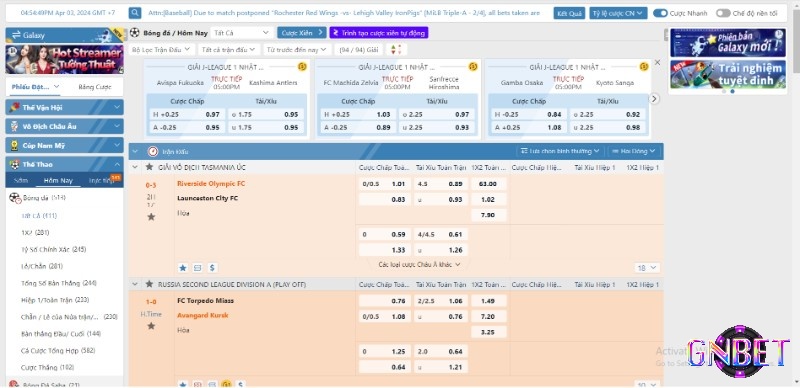Select the Tỷ Số Chính Xác market
Image resolution: width=800 pixels, height=388 pixels.
(x=54, y=249)
